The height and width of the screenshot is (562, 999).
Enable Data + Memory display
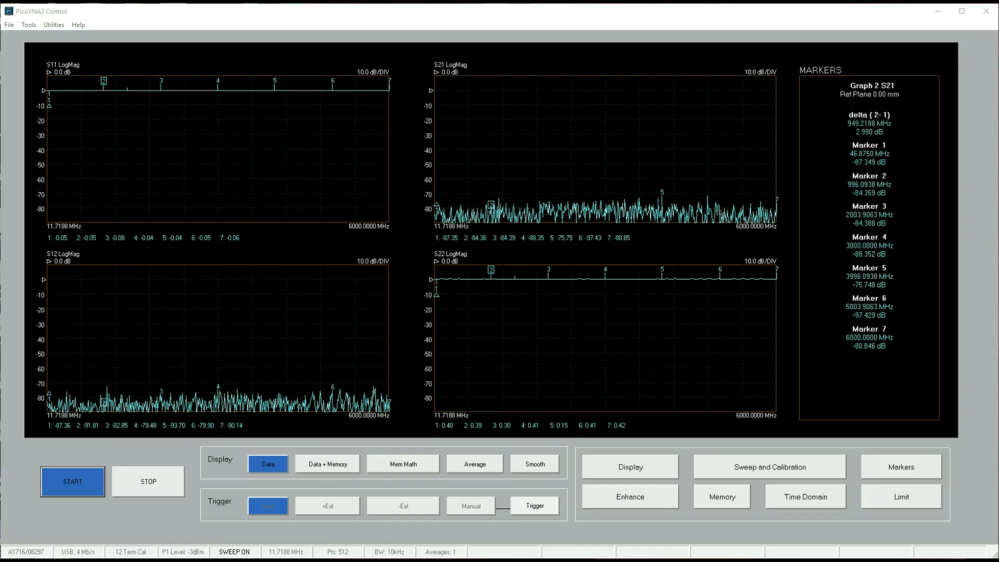(x=327, y=464)
